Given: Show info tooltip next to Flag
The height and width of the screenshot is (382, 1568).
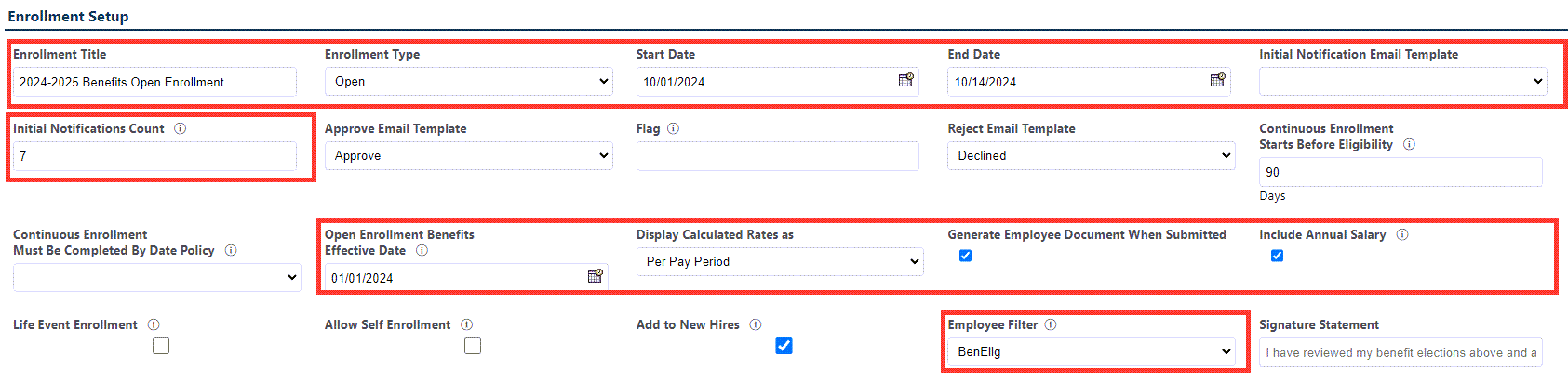Looking at the screenshot, I should tap(674, 128).
